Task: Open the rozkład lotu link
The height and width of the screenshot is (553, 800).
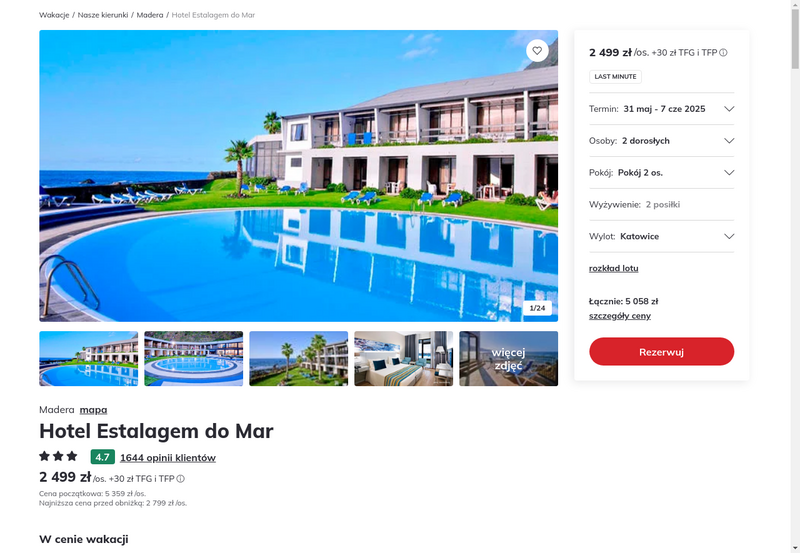Action: pos(613,268)
